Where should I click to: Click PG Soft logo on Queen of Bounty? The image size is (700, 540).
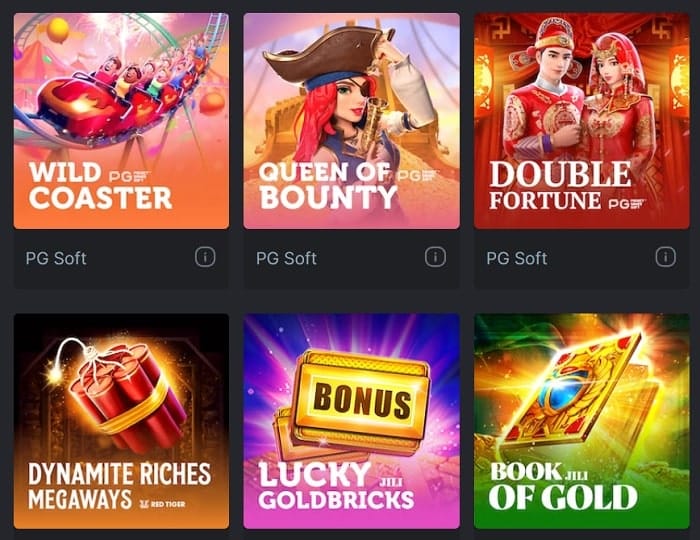click(x=417, y=175)
